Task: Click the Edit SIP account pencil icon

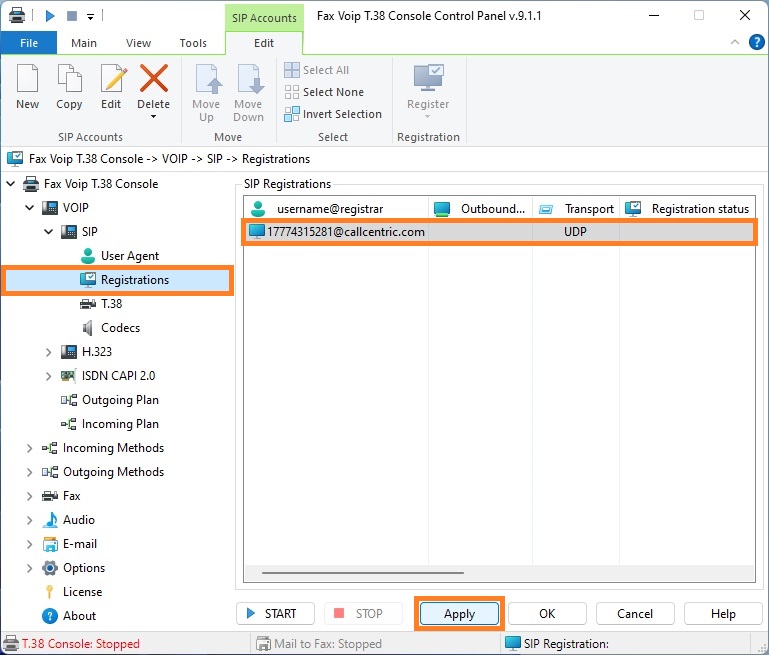Action: click(114, 78)
